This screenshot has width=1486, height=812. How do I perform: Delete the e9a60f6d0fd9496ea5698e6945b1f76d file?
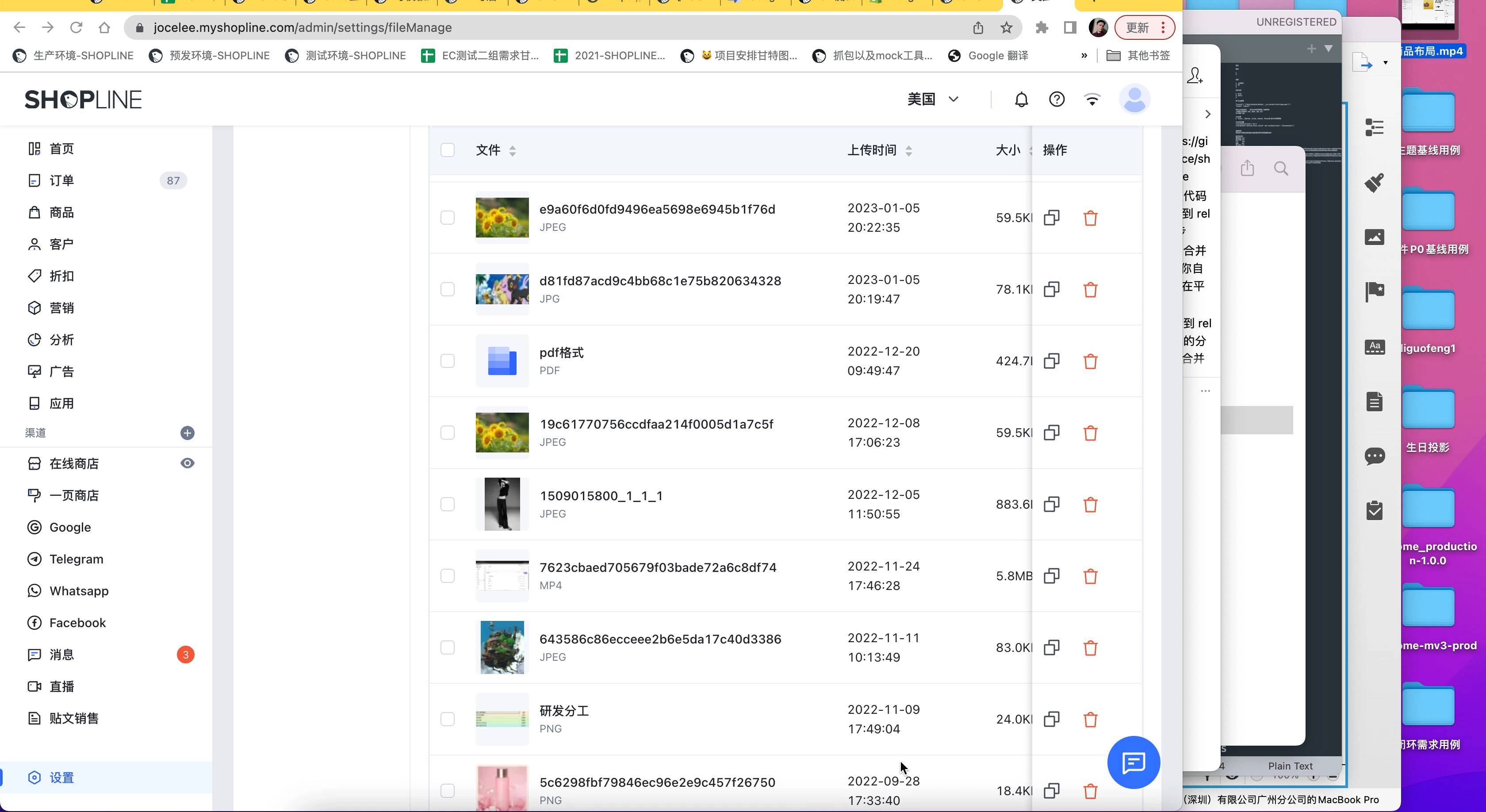coord(1090,218)
